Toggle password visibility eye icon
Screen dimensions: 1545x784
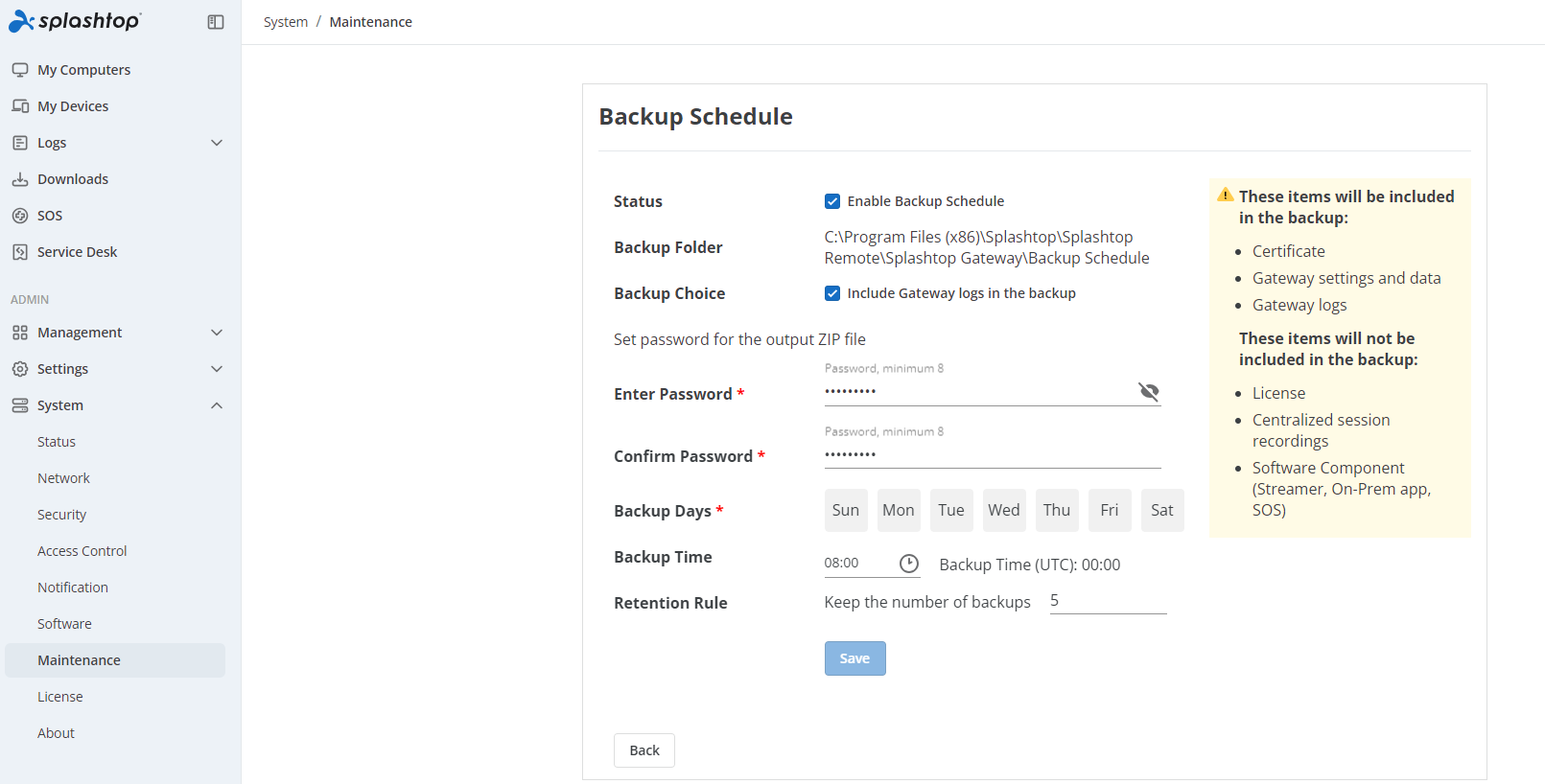click(x=1149, y=391)
